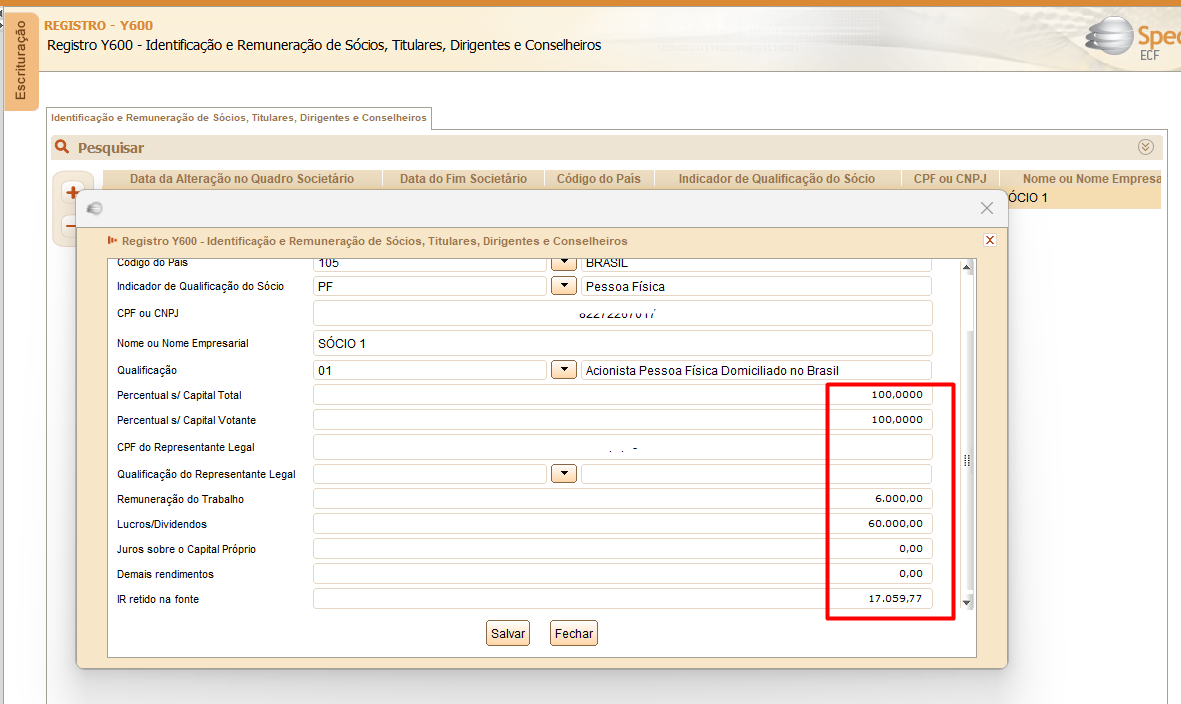Expand the Pesquisar panel chevron
Screen dimensions: 1181x704
[1146, 147]
